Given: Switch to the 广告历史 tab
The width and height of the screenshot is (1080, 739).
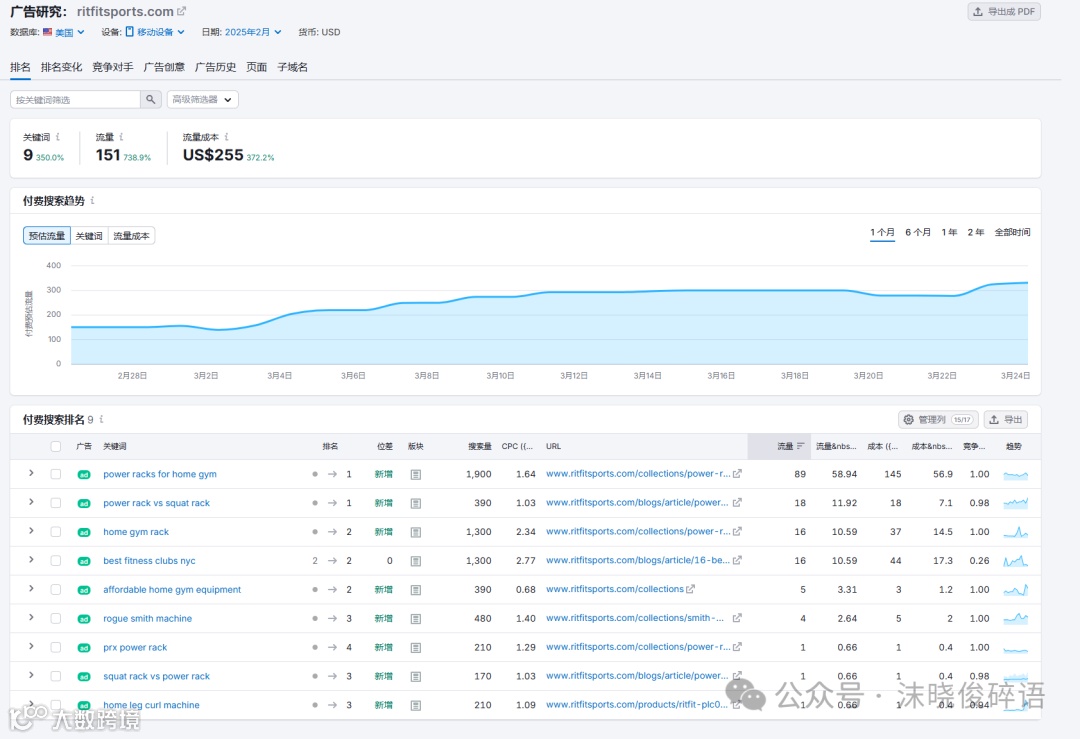Looking at the screenshot, I should [x=216, y=67].
